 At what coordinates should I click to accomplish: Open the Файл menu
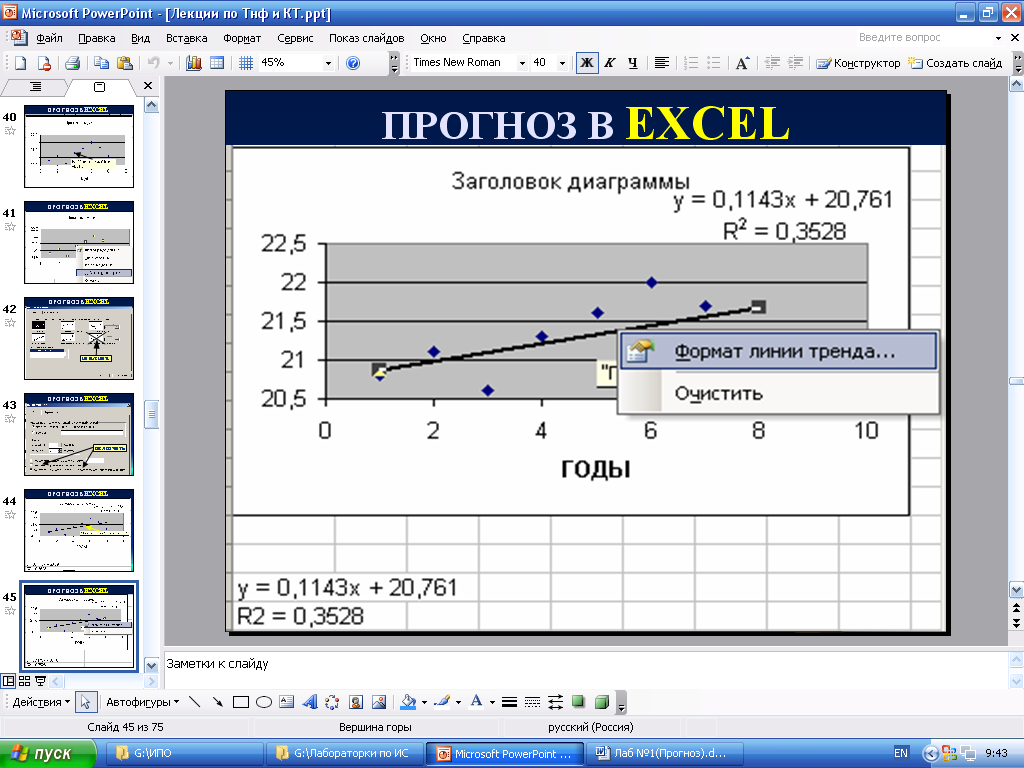(x=49, y=38)
